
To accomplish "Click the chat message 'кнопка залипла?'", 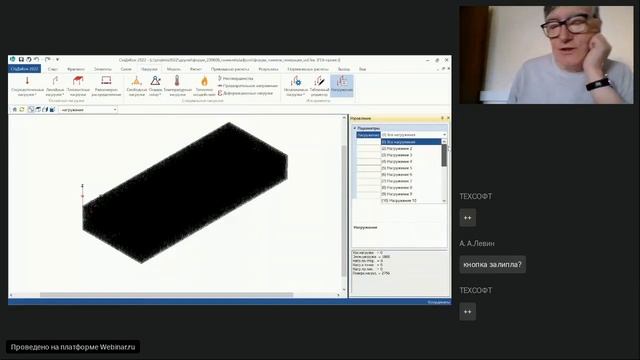I will (x=493, y=264).
